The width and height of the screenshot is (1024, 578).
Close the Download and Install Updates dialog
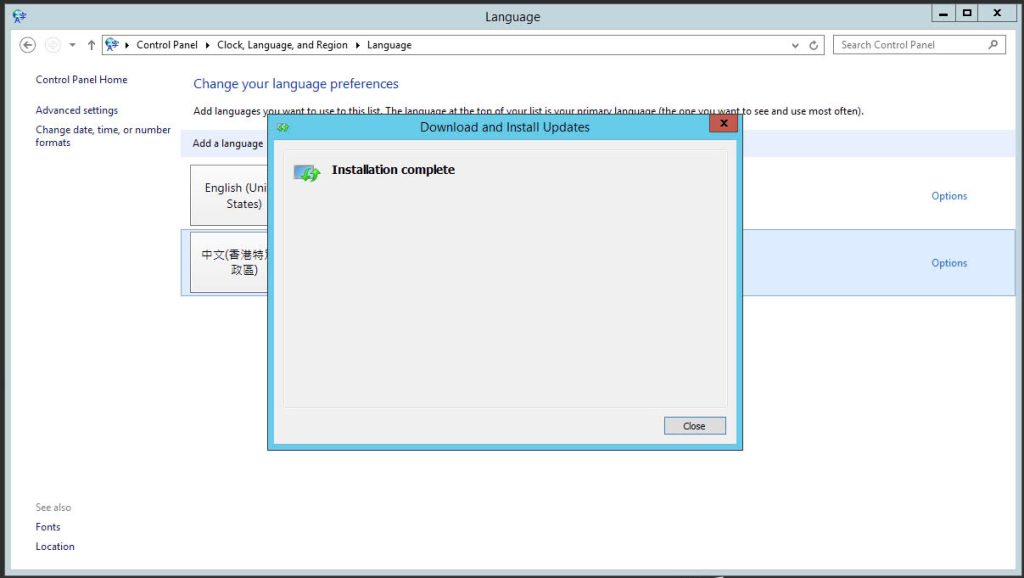click(724, 123)
